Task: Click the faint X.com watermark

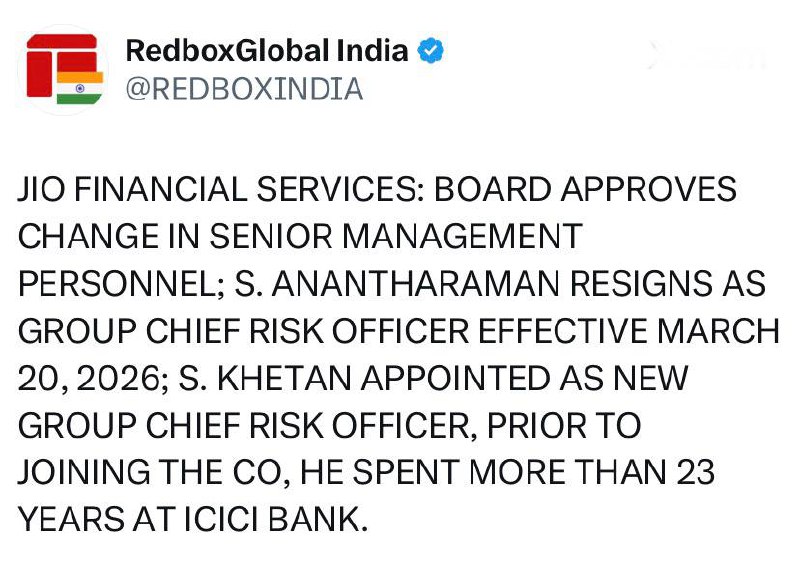Action: point(703,58)
